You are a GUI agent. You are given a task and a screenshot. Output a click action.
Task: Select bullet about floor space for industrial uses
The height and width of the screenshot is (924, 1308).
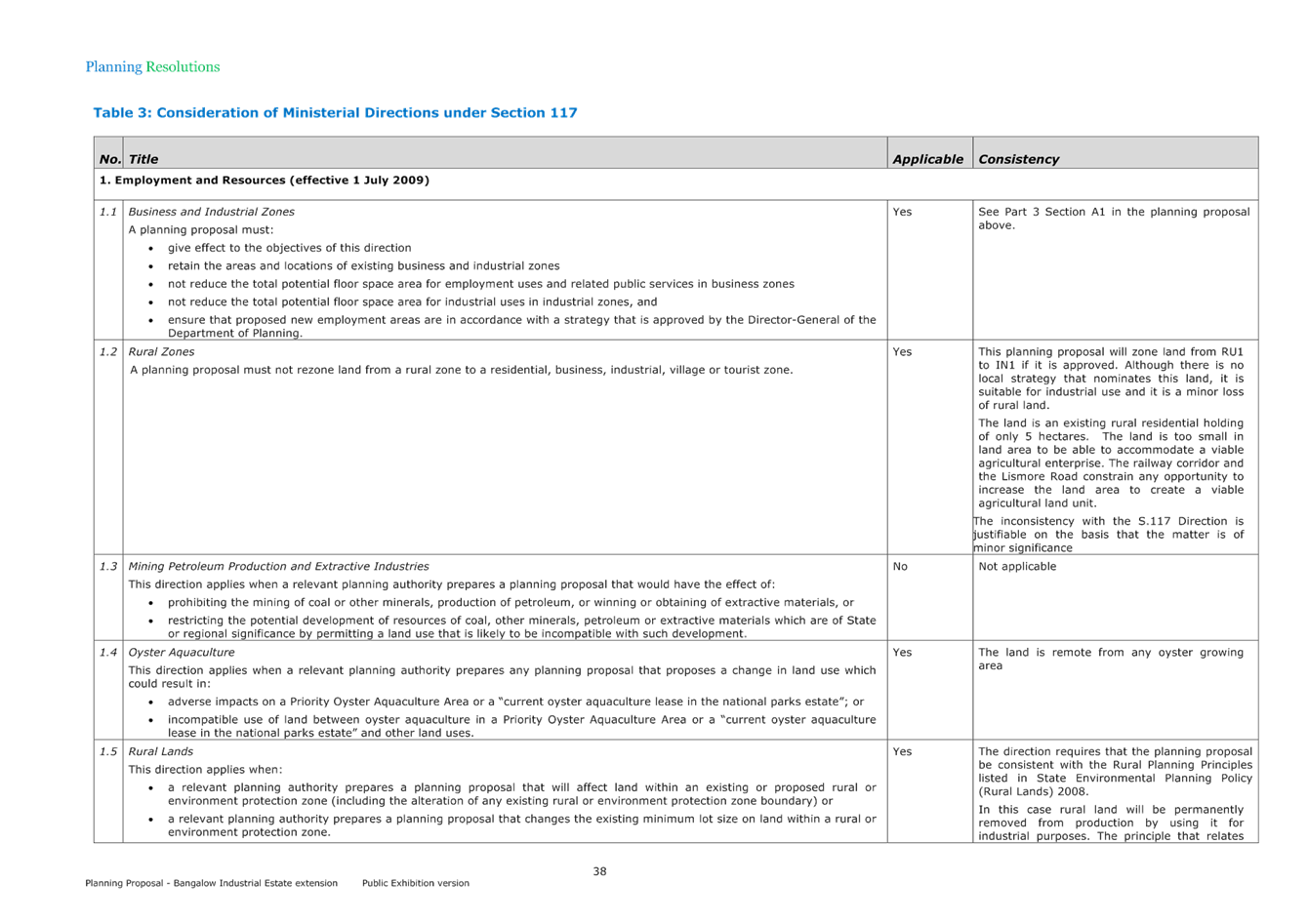click(x=412, y=301)
